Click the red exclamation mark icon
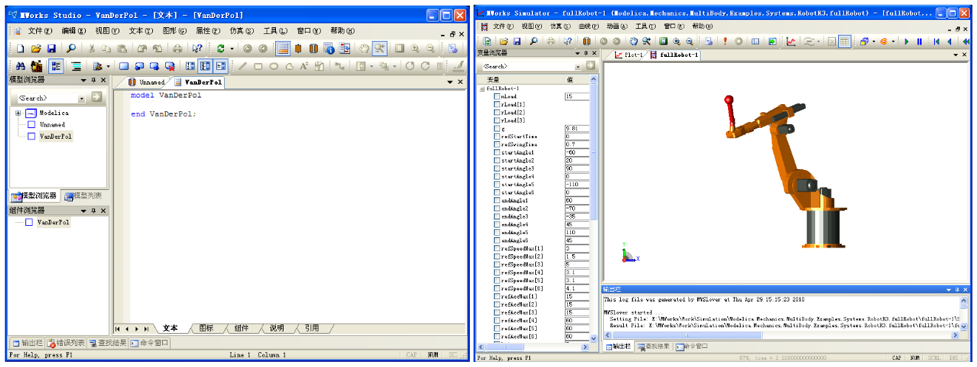This screenshot has width=977, height=367. [725, 42]
